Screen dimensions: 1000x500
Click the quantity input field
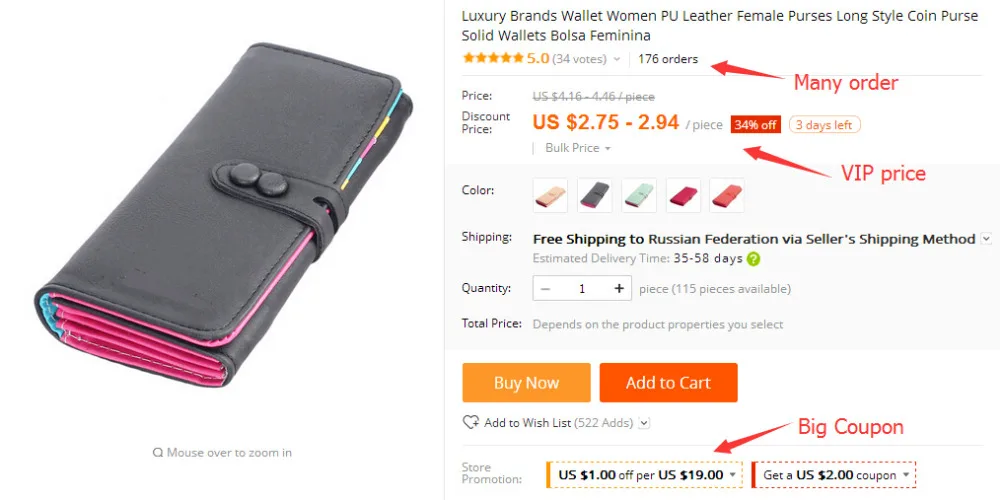[582, 288]
